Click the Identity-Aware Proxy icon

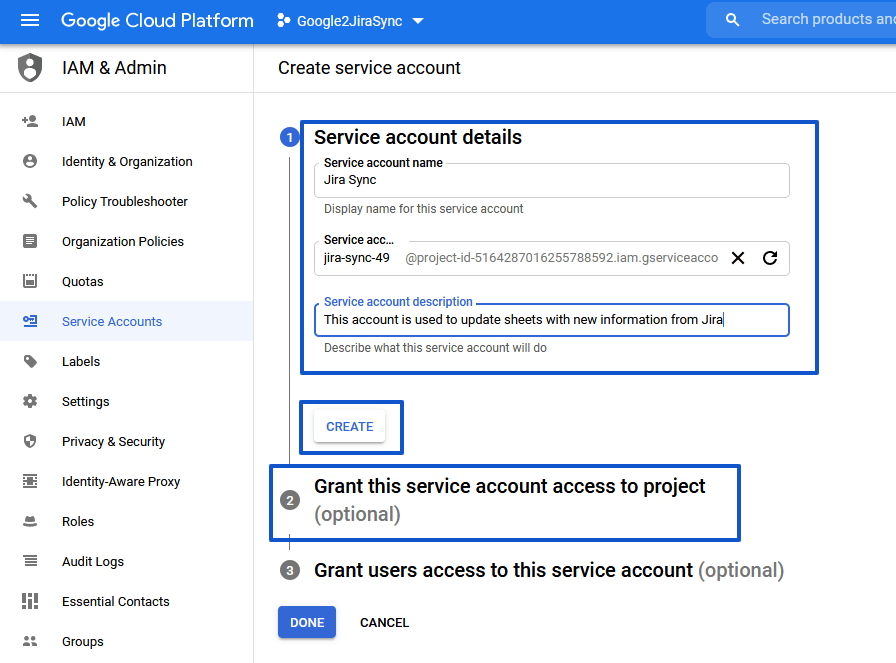pyautogui.click(x=30, y=481)
